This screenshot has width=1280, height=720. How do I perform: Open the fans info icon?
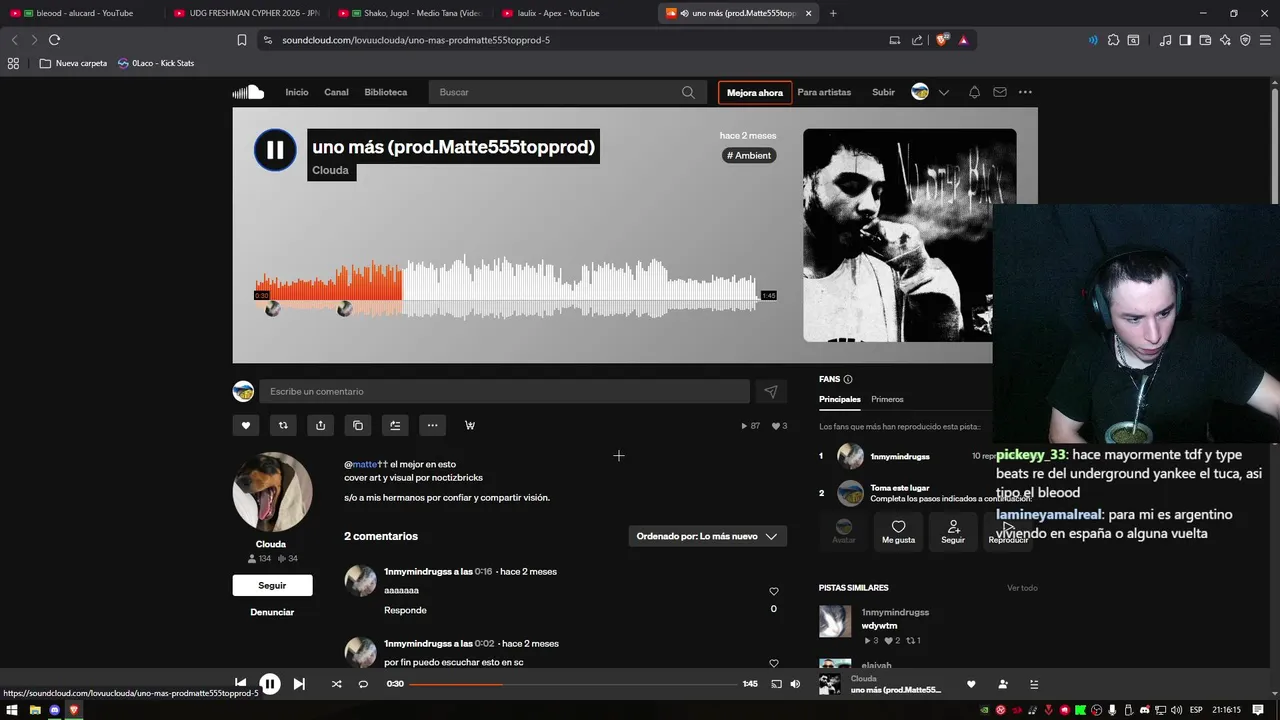[848, 379]
